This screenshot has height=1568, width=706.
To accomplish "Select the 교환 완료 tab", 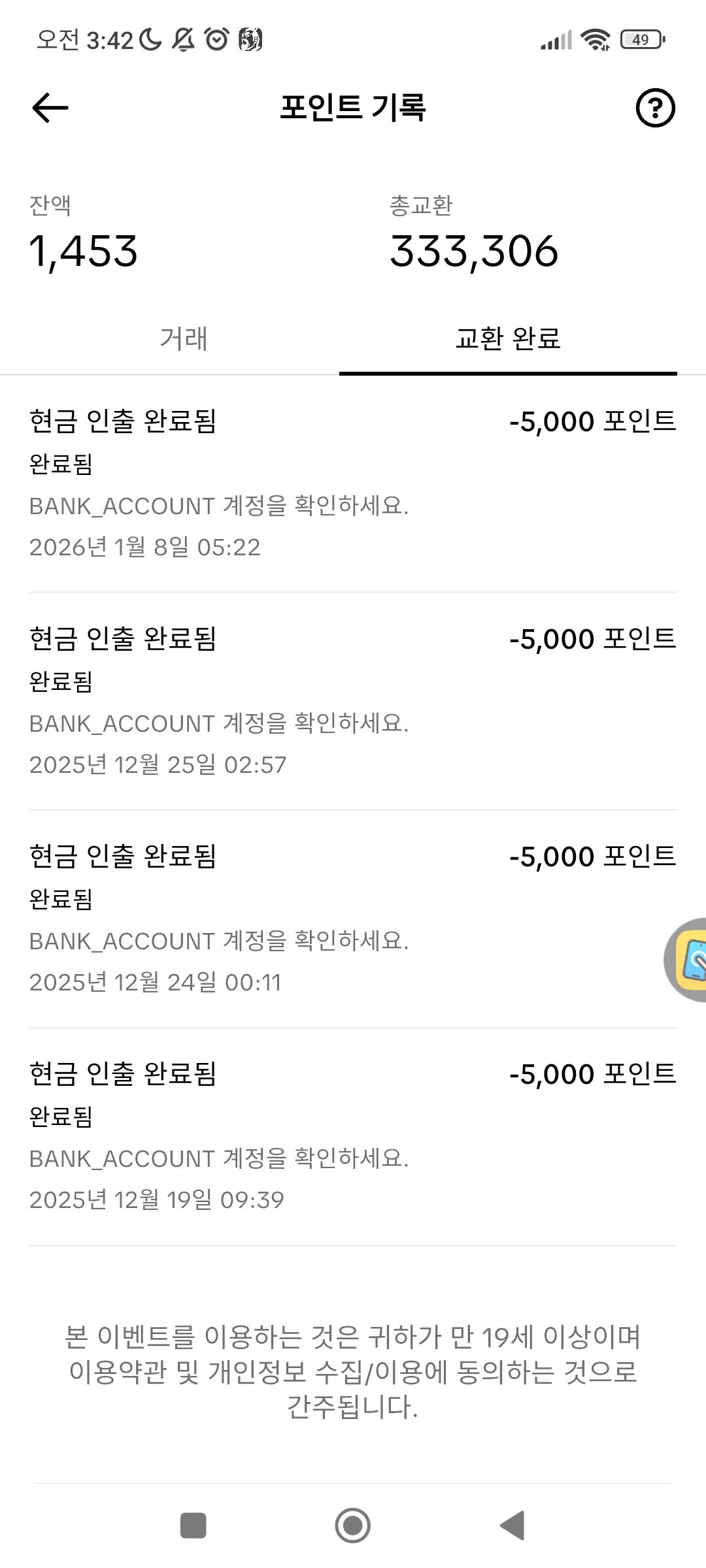I will 508,339.
